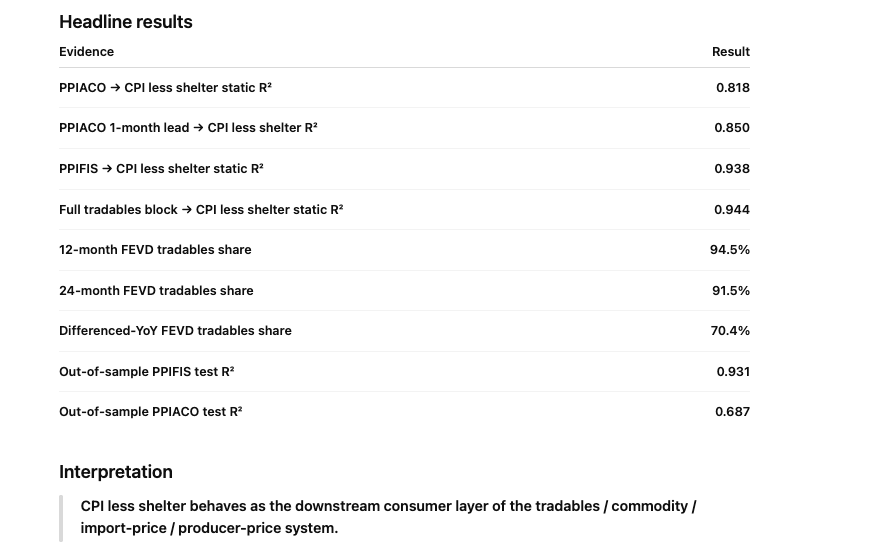Select the Out-of-sample PPIFIS test R² row
881x555 pixels.
click(404, 371)
